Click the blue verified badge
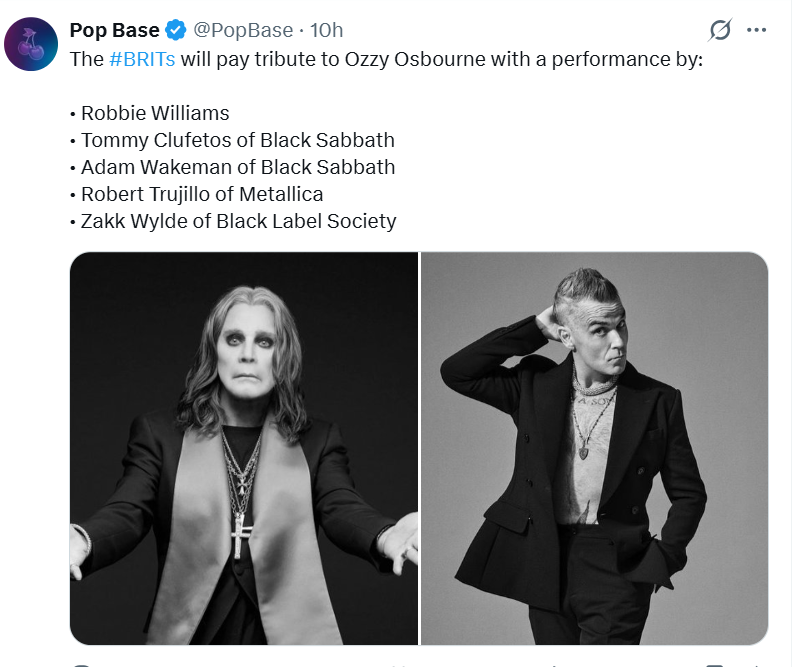The image size is (796, 667). 176,30
